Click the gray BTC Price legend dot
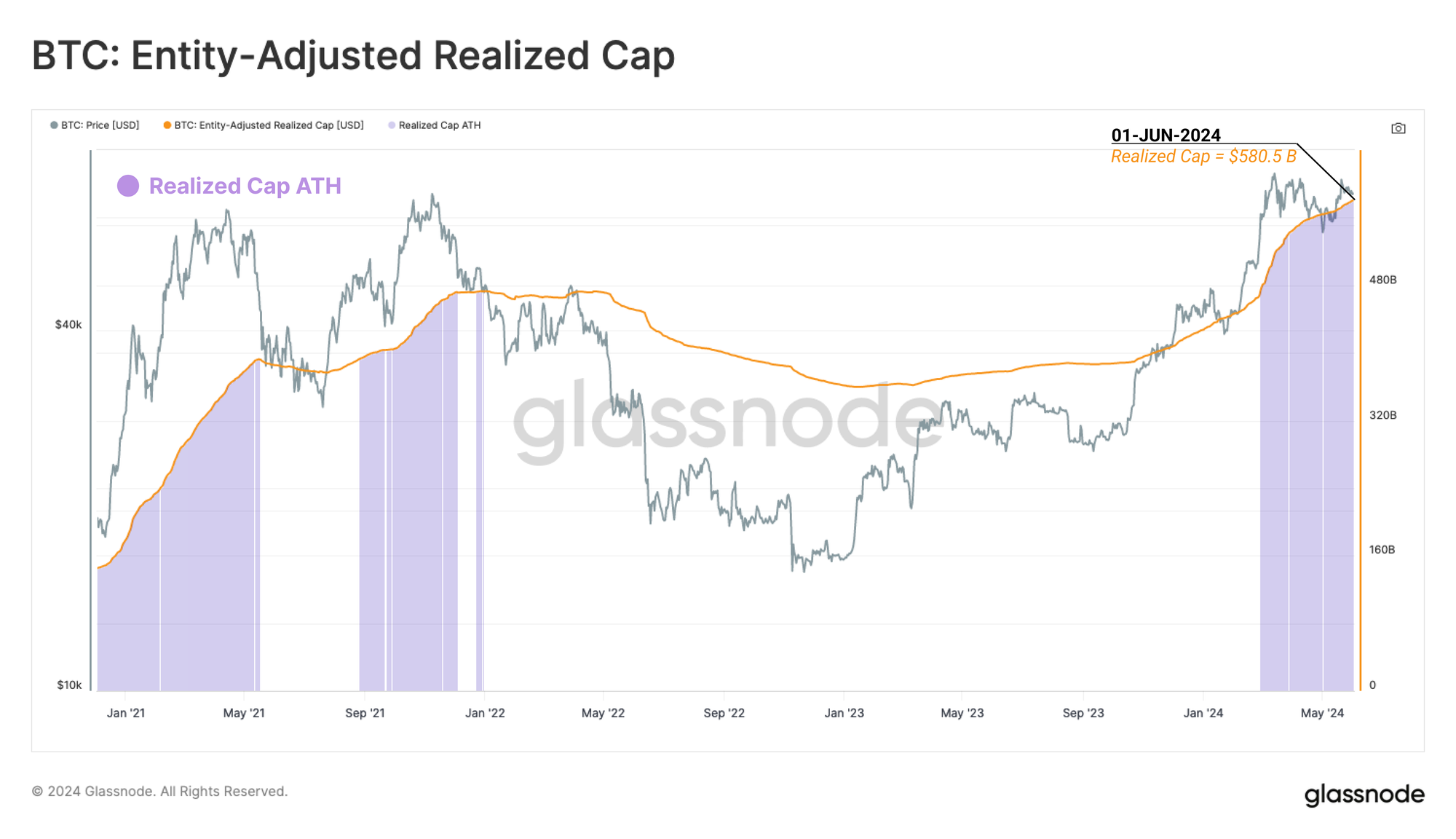 (x=54, y=125)
